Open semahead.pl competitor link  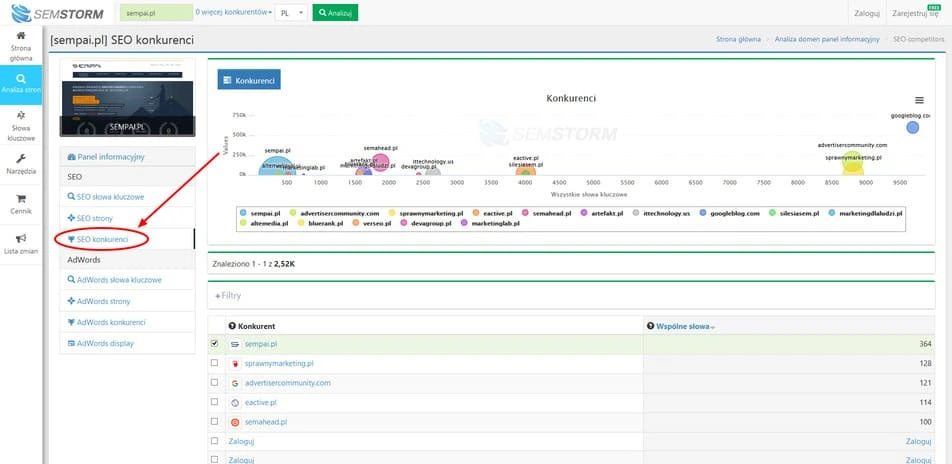coord(266,421)
